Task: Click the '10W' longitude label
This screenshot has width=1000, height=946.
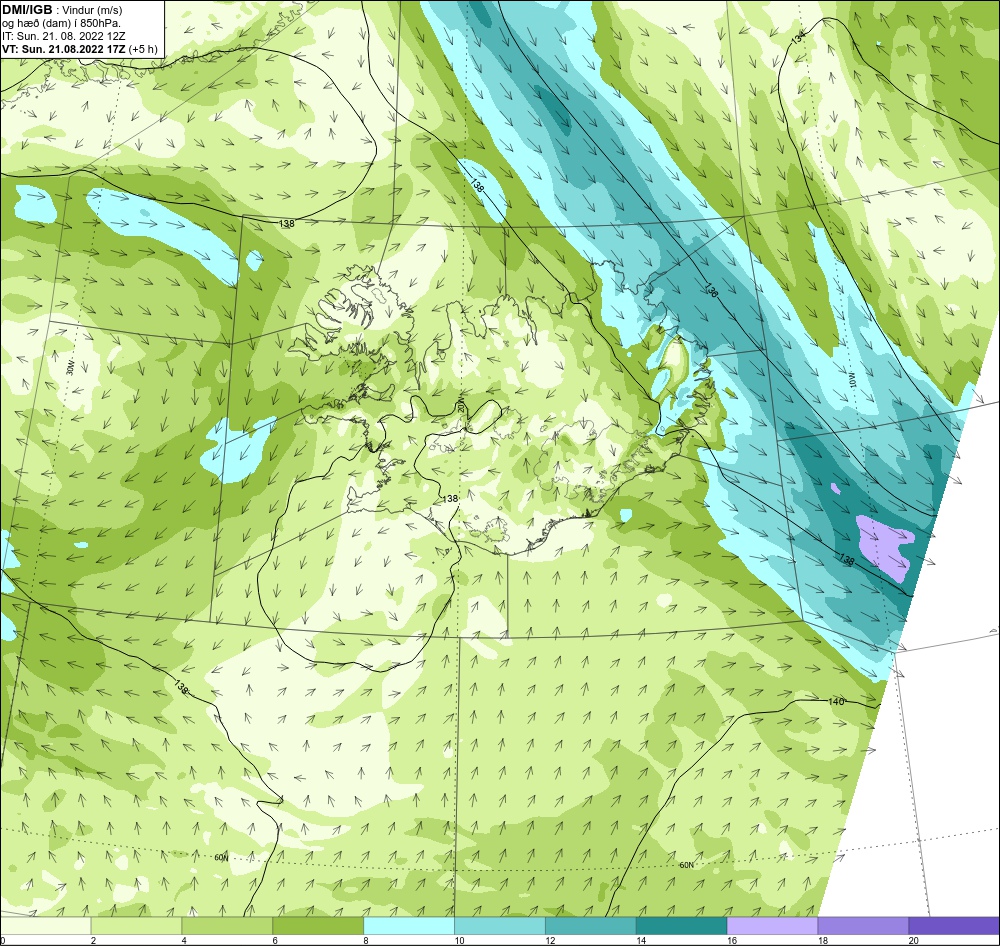Action: (851, 381)
